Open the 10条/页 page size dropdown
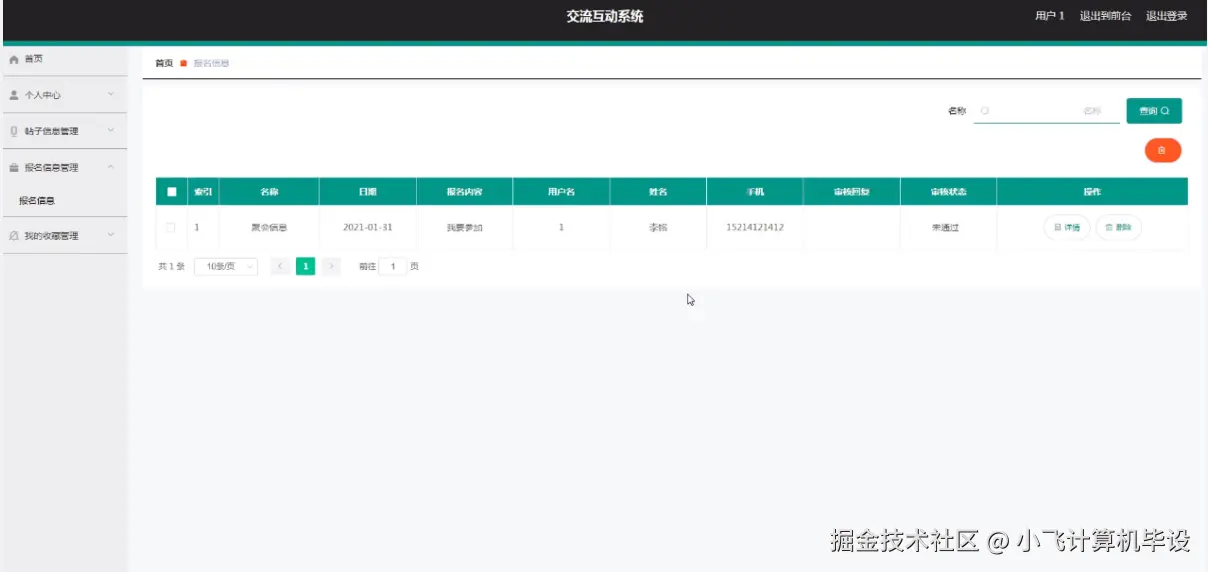Screen dimensions: 1208x572 (226, 267)
